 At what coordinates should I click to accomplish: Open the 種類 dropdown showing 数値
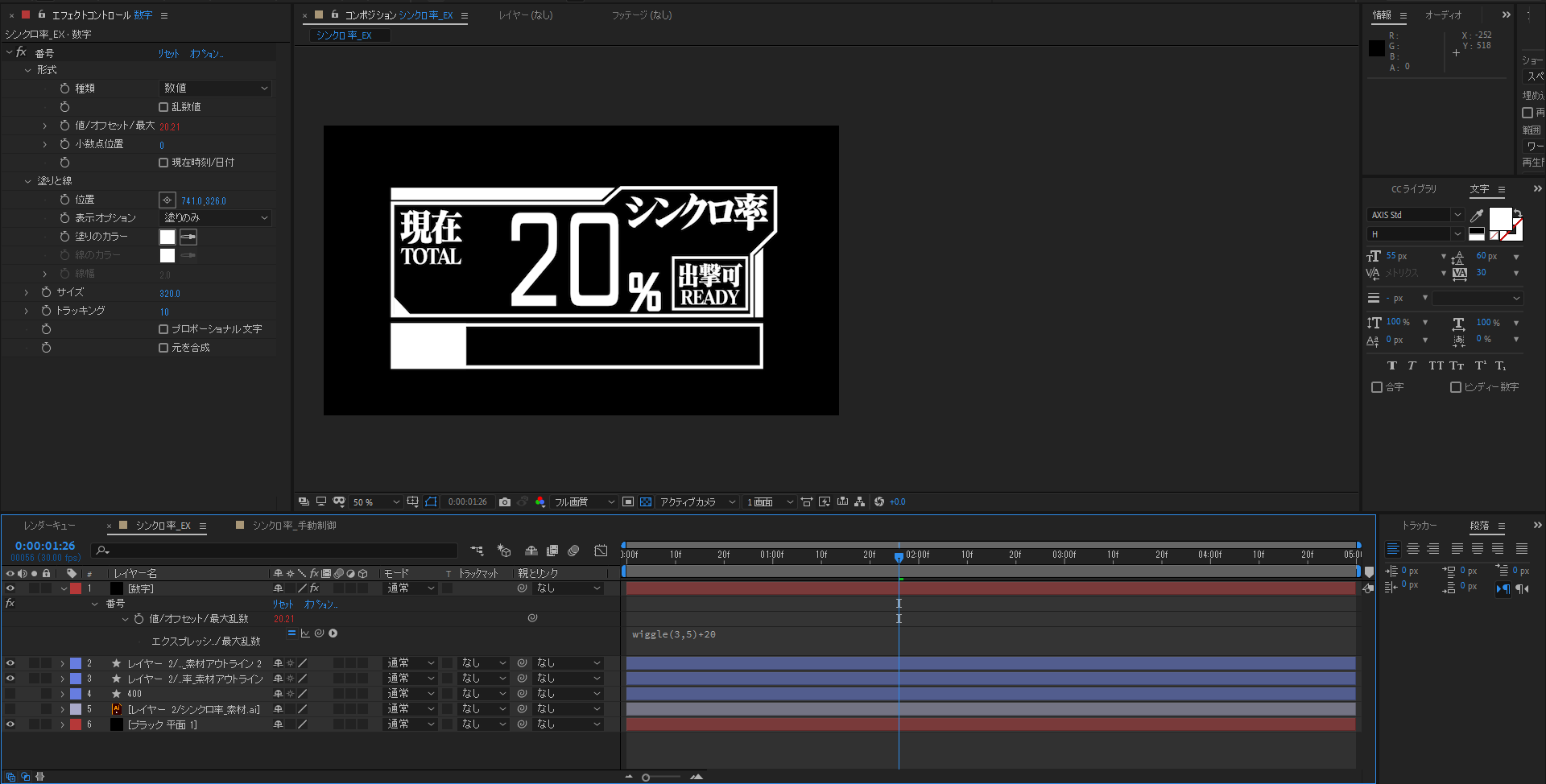tap(215, 89)
